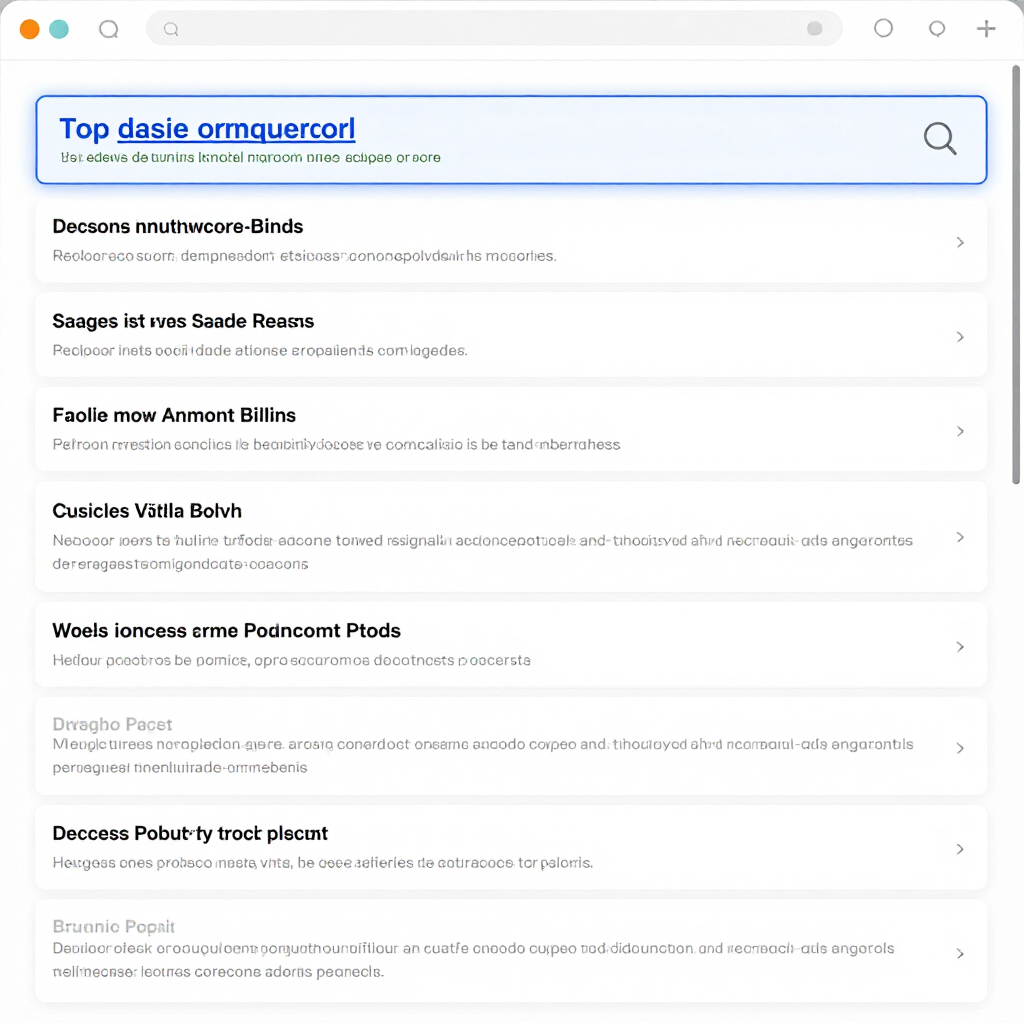This screenshot has width=1024, height=1024.
Task: Click the round icon left of the address bar
Action: pos(108,30)
